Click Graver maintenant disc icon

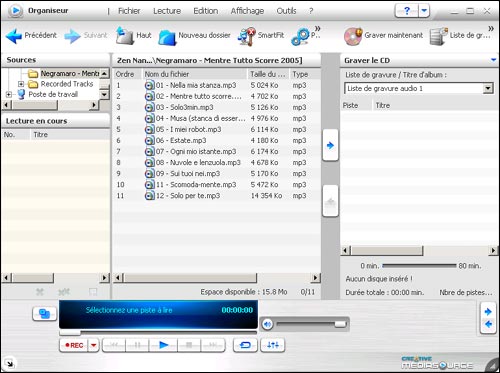pos(353,36)
